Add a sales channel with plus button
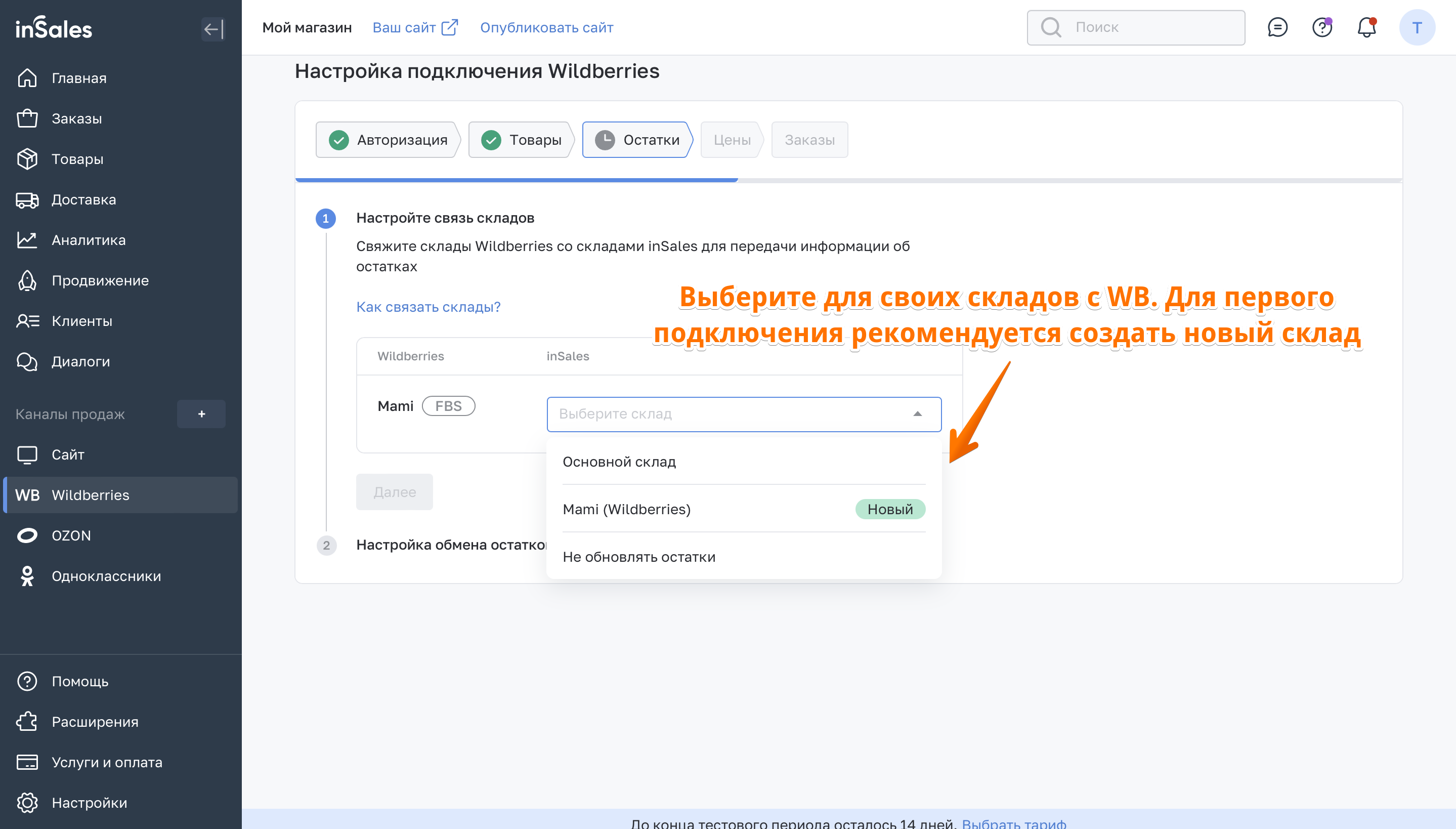 [x=201, y=414]
